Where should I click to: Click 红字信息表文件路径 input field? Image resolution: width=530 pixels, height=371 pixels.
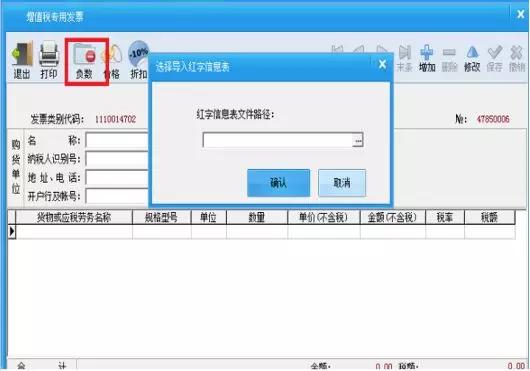[x=278, y=140]
